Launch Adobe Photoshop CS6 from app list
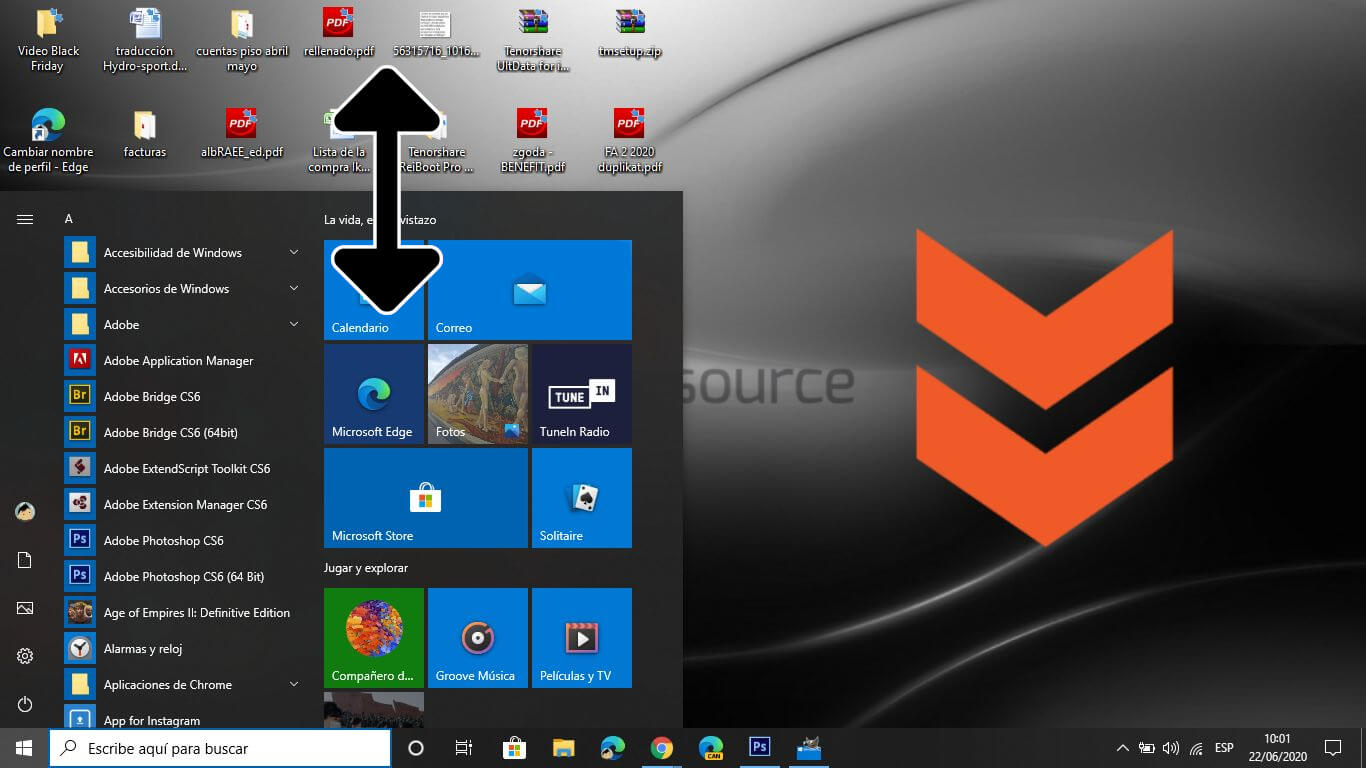 point(182,541)
